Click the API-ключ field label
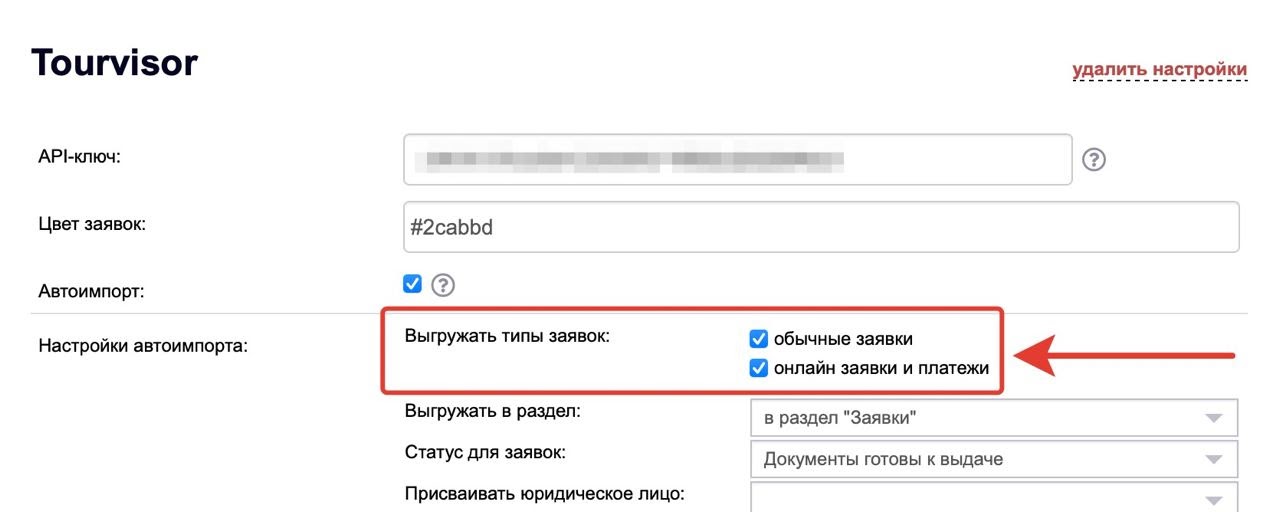 [x=79, y=155]
